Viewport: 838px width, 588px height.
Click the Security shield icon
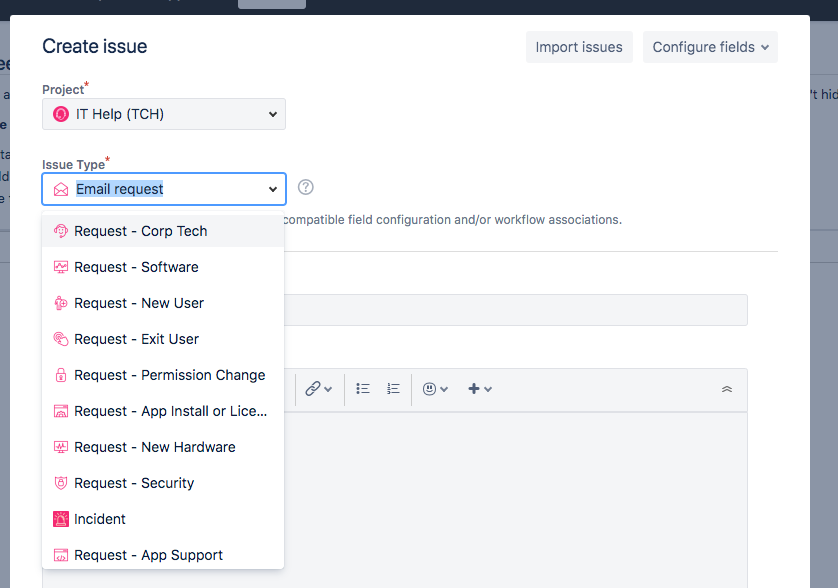(61, 483)
